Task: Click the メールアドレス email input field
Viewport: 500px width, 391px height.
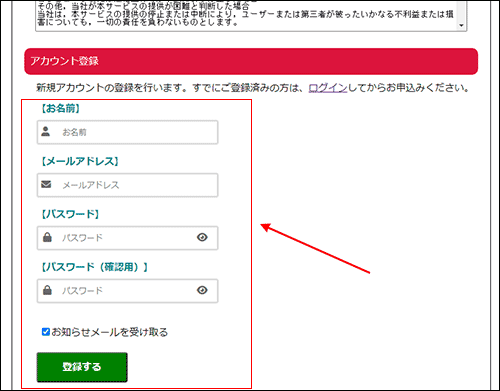Action: point(127,185)
